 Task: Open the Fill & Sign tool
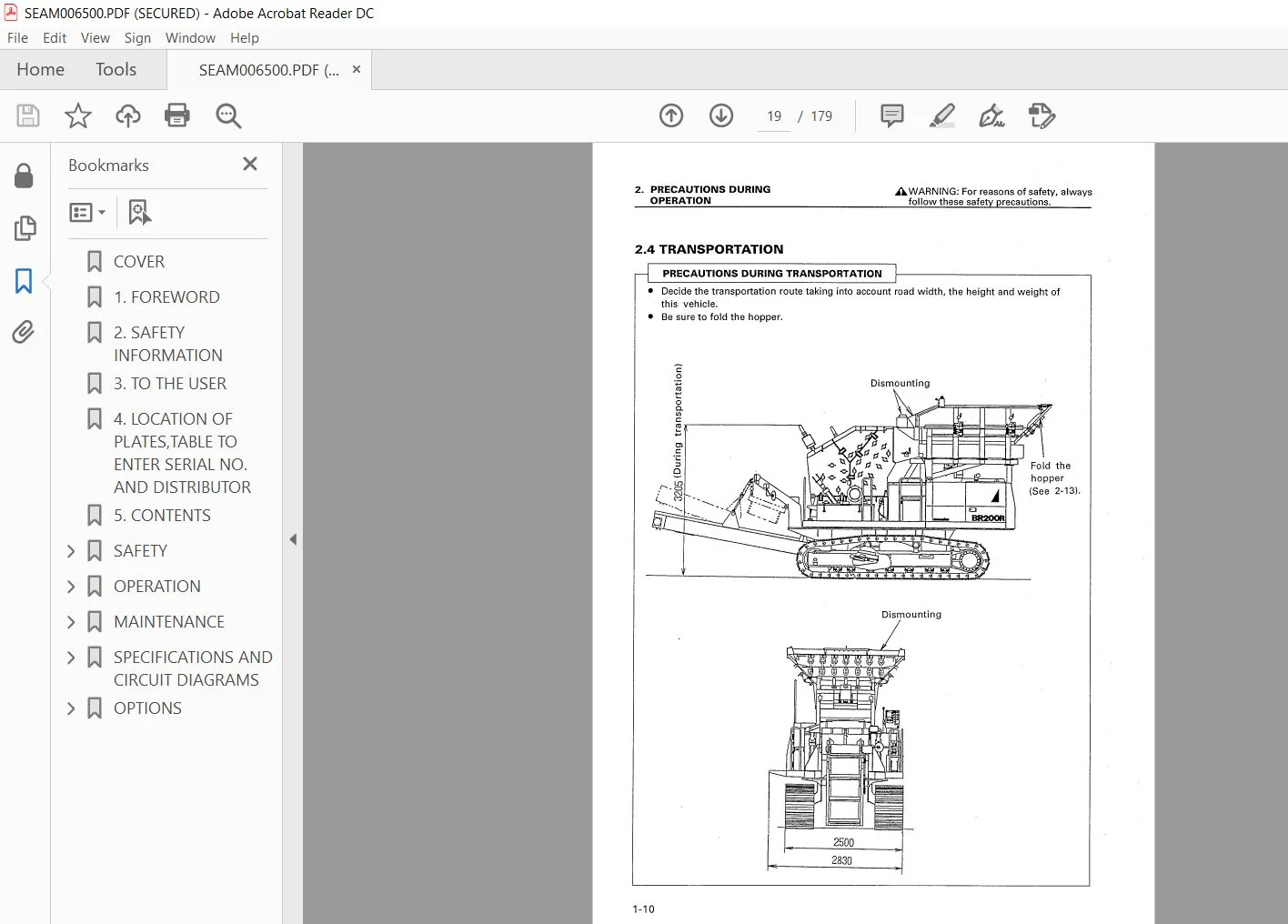click(x=991, y=115)
